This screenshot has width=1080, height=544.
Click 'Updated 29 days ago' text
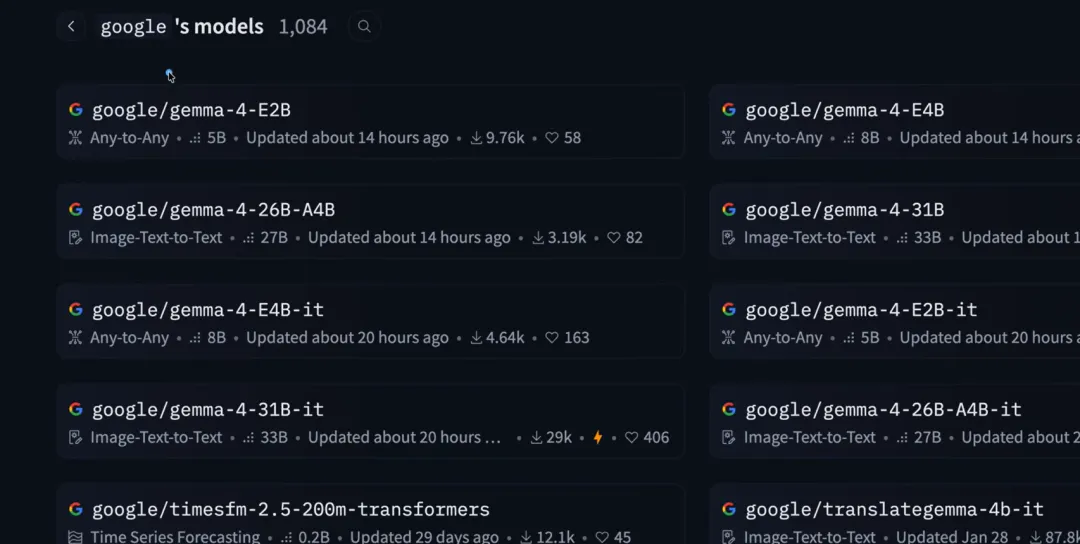pos(424,536)
